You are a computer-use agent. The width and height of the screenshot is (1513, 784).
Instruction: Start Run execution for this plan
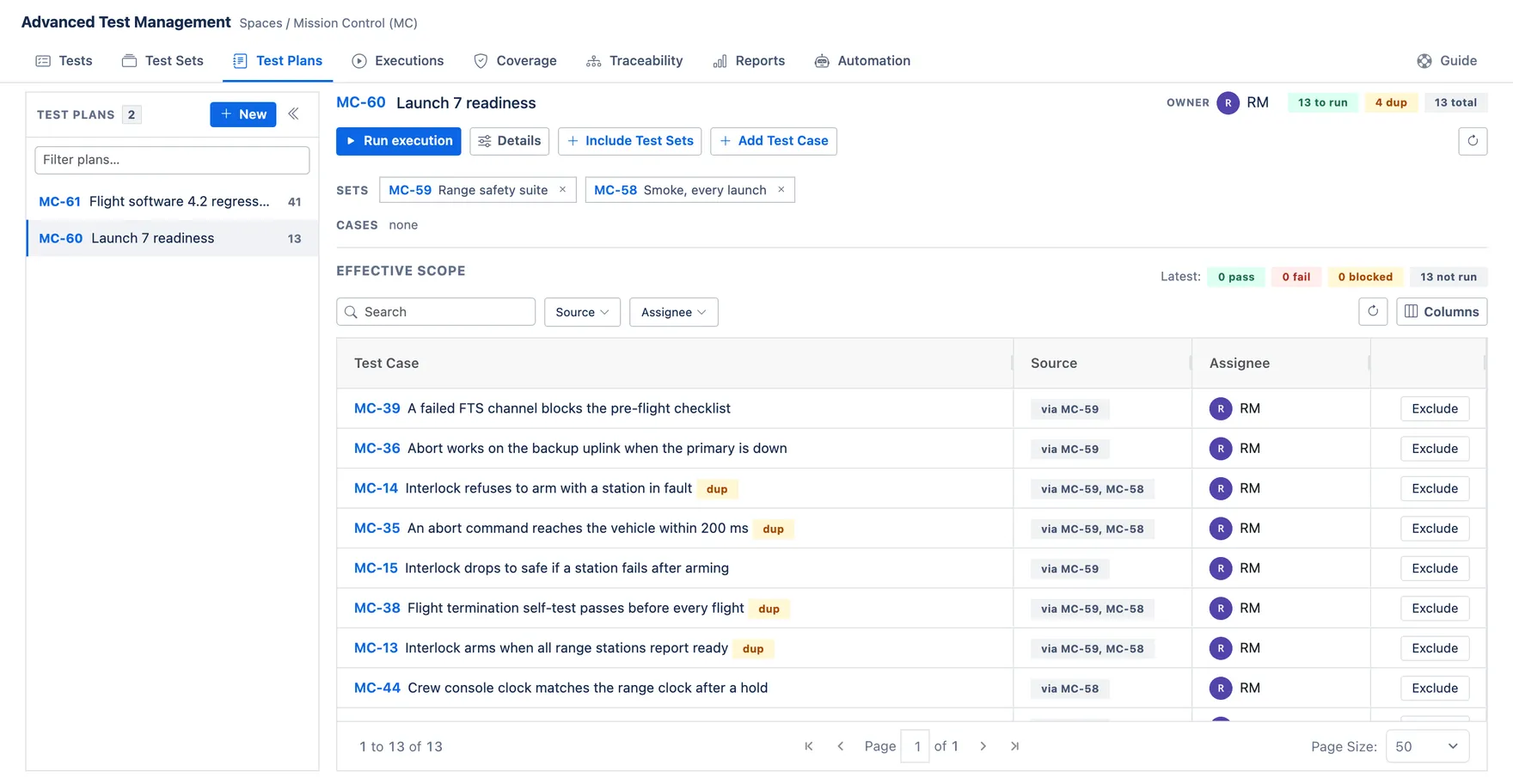[x=398, y=141]
